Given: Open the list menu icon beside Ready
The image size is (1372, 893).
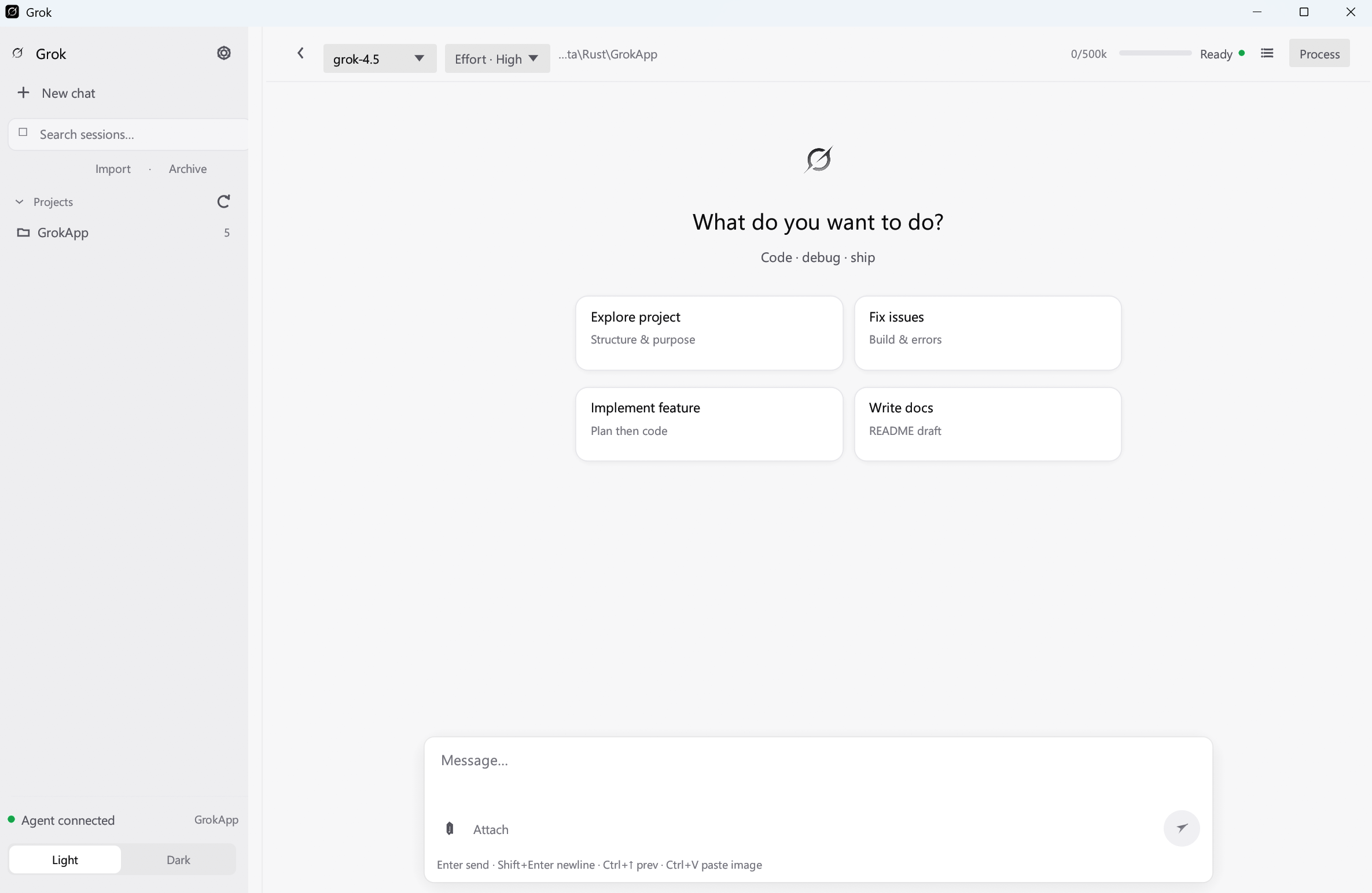Looking at the screenshot, I should pos(1267,53).
